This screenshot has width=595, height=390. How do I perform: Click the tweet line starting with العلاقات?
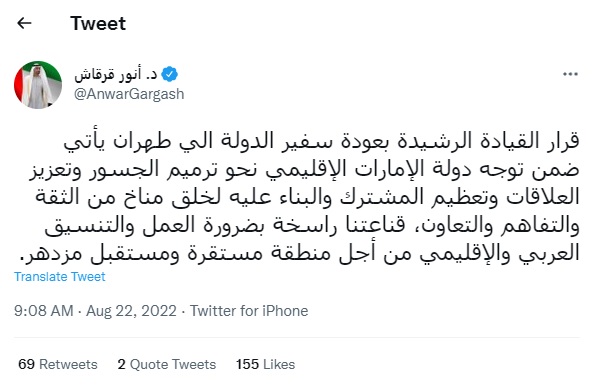[307, 197]
